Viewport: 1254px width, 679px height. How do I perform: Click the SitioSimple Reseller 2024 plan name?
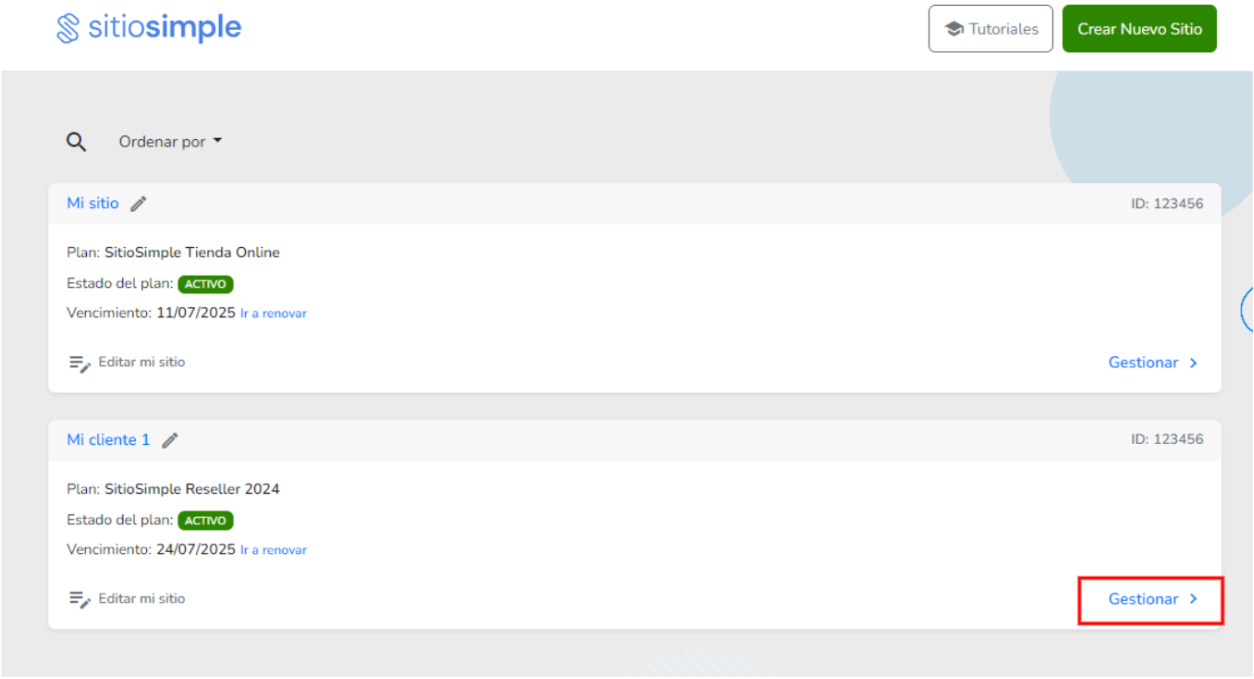192,489
